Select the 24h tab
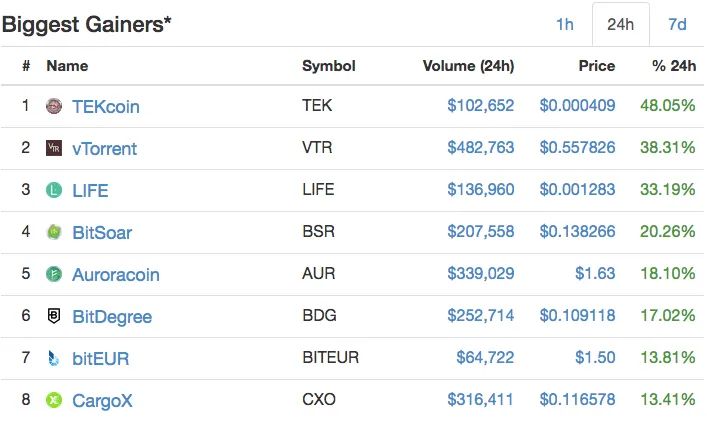707x421 pixels. tap(620, 24)
